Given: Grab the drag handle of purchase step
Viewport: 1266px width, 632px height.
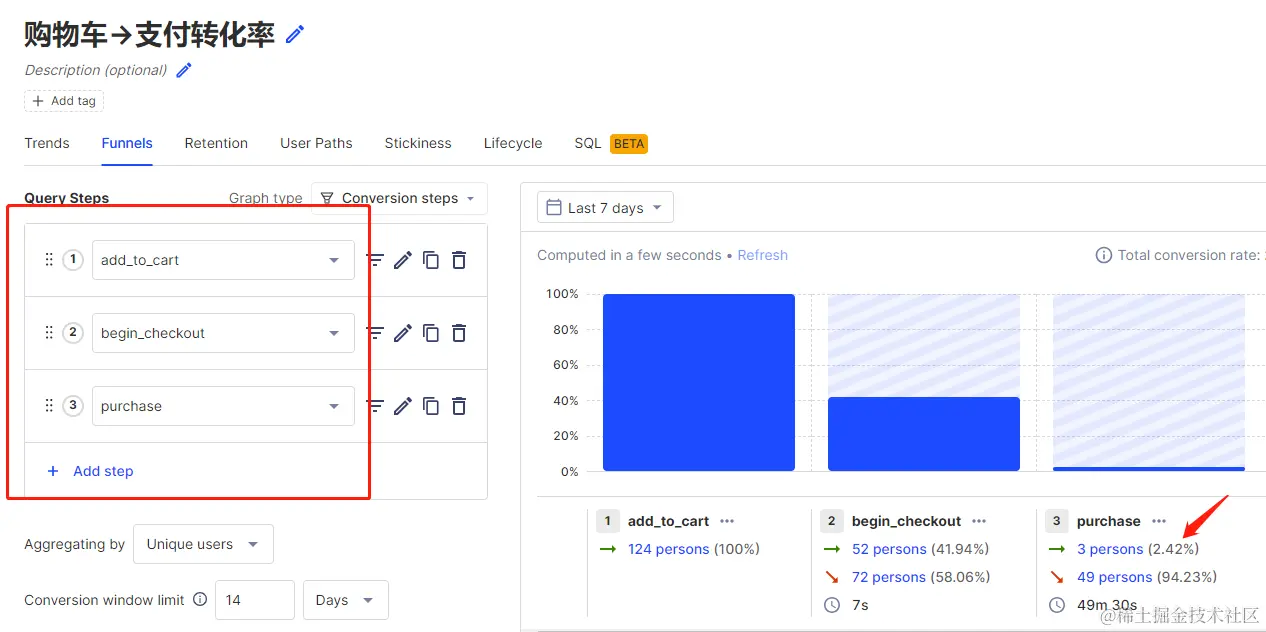Looking at the screenshot, I should (x=49, y=406).
